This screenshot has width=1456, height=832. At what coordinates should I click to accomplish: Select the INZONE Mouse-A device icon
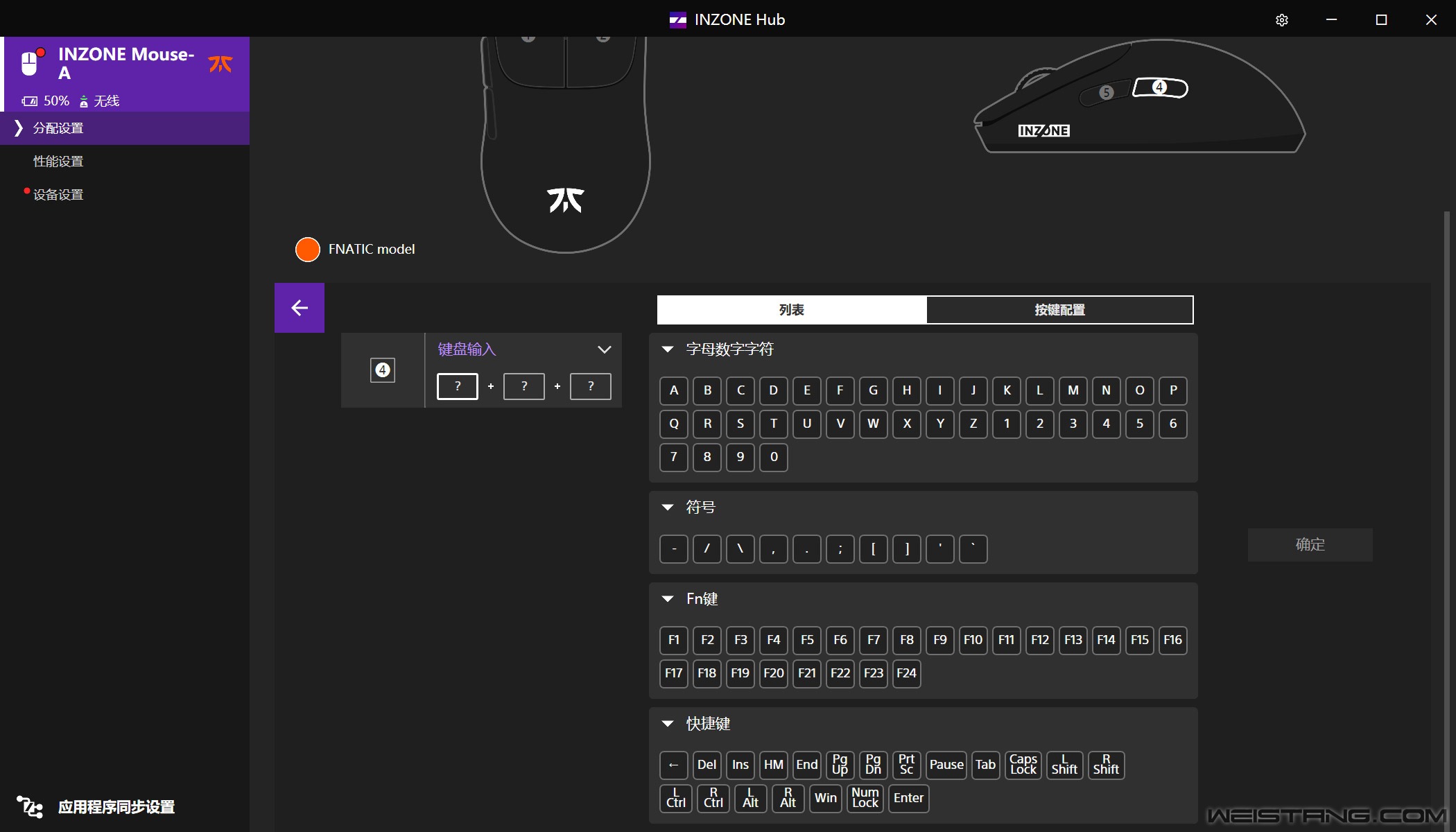click(31, 62)
